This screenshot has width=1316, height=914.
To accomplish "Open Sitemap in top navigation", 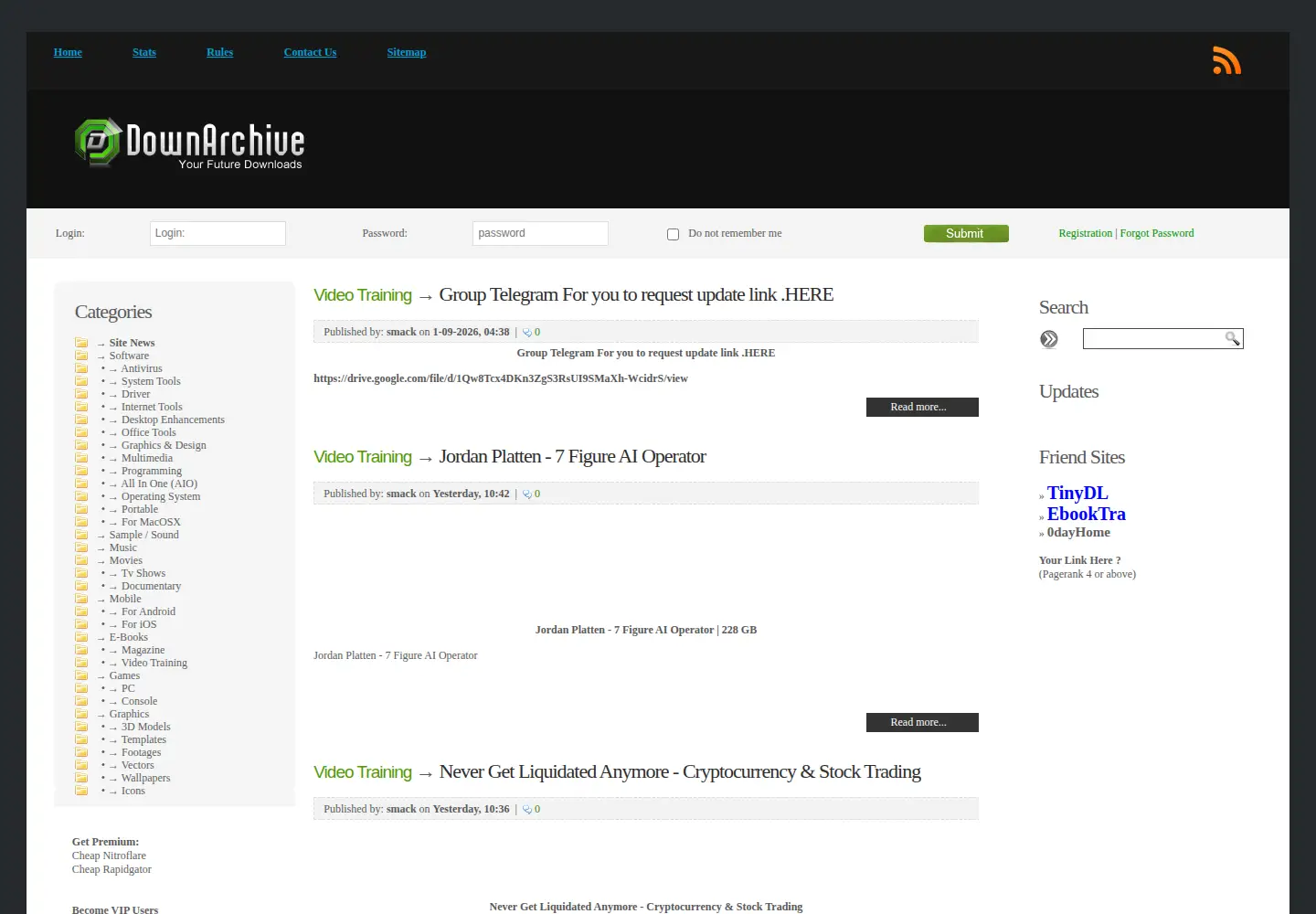I will tap(407, 52).
